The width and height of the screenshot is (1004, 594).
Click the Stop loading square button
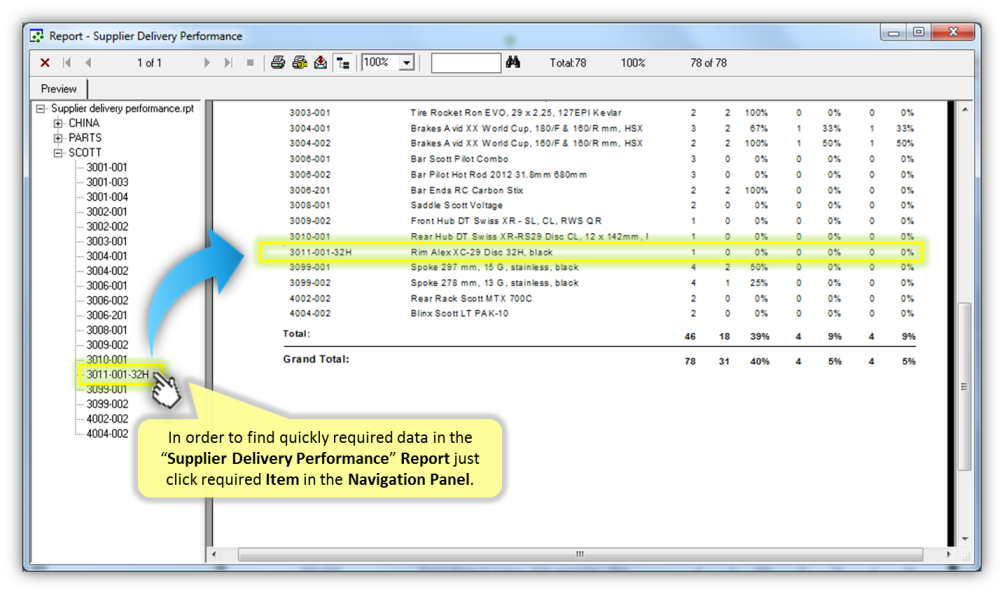click(250, 63)
